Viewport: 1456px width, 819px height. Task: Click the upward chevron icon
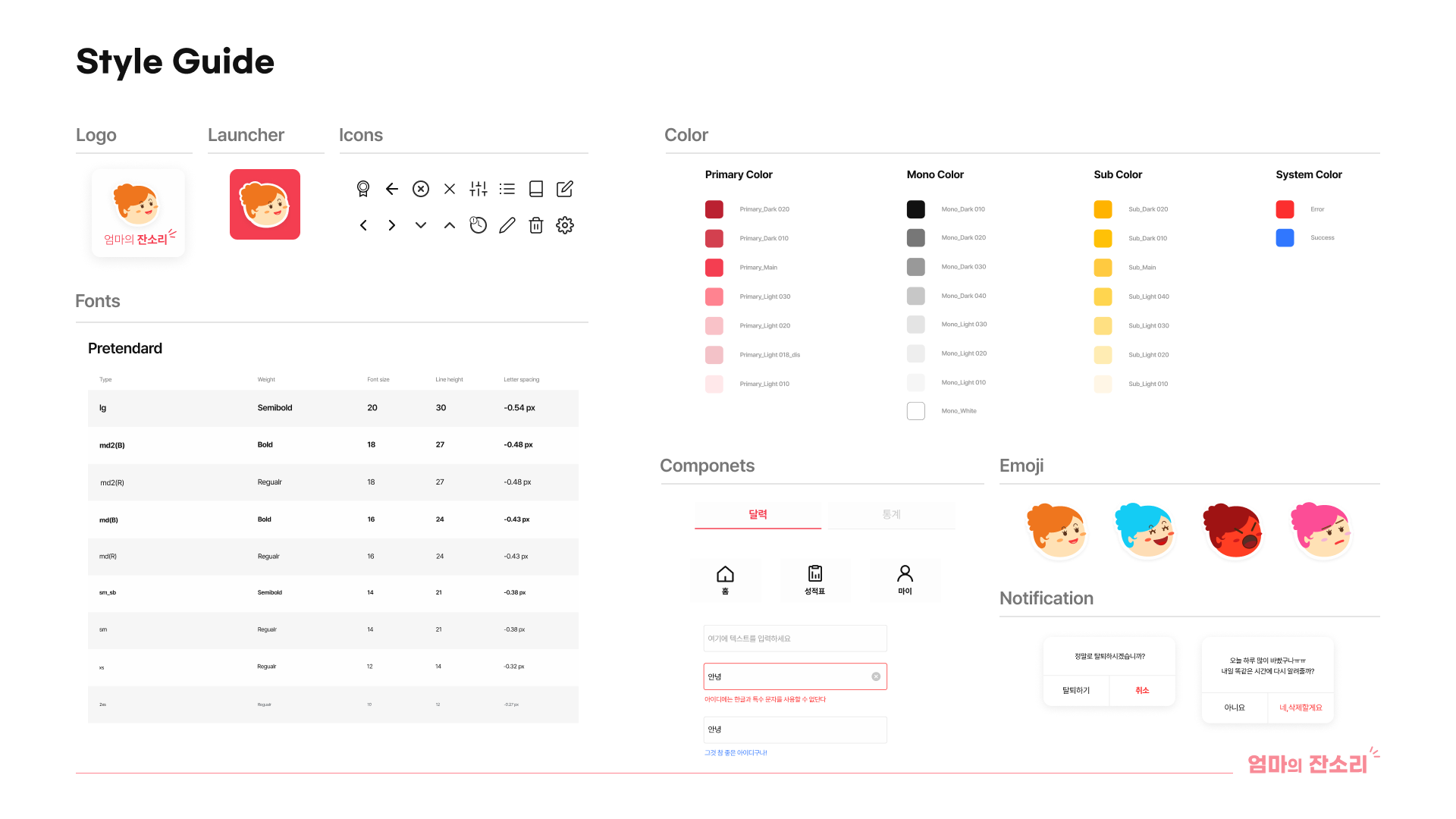click(450, 225)
